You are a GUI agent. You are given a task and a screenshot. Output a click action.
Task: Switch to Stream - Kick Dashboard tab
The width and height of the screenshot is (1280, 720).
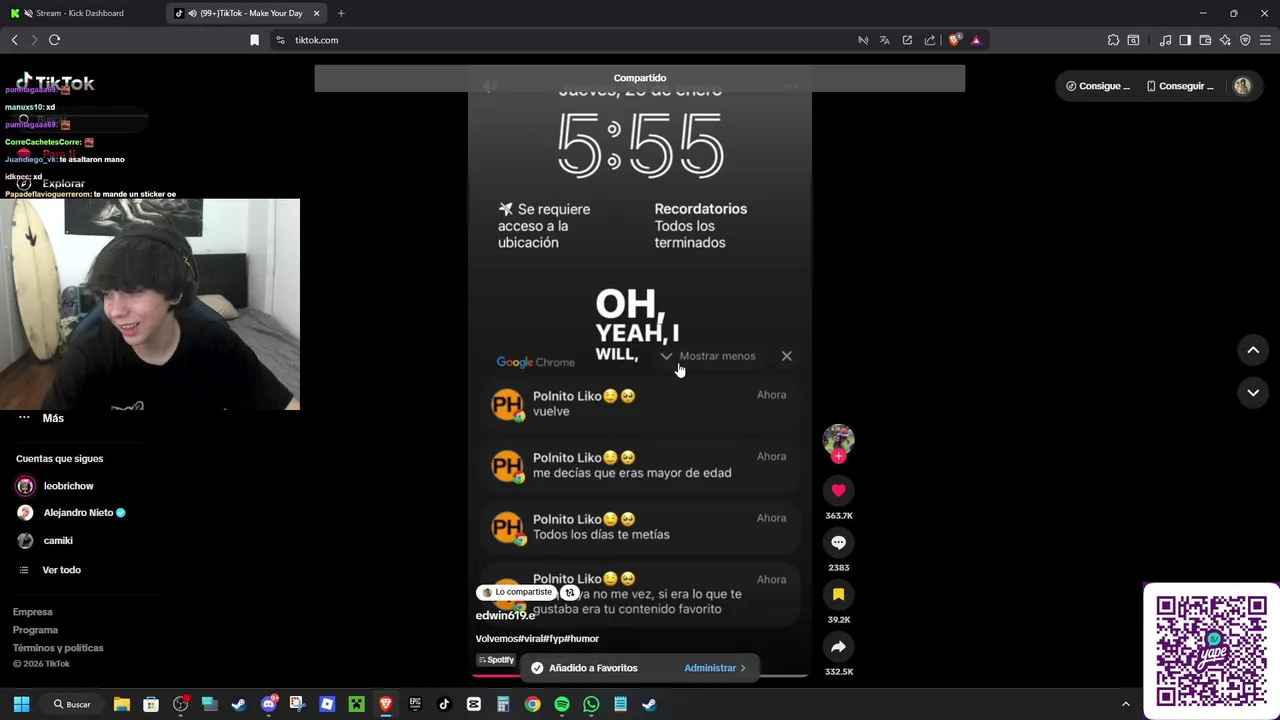click(x=80, y=13)
